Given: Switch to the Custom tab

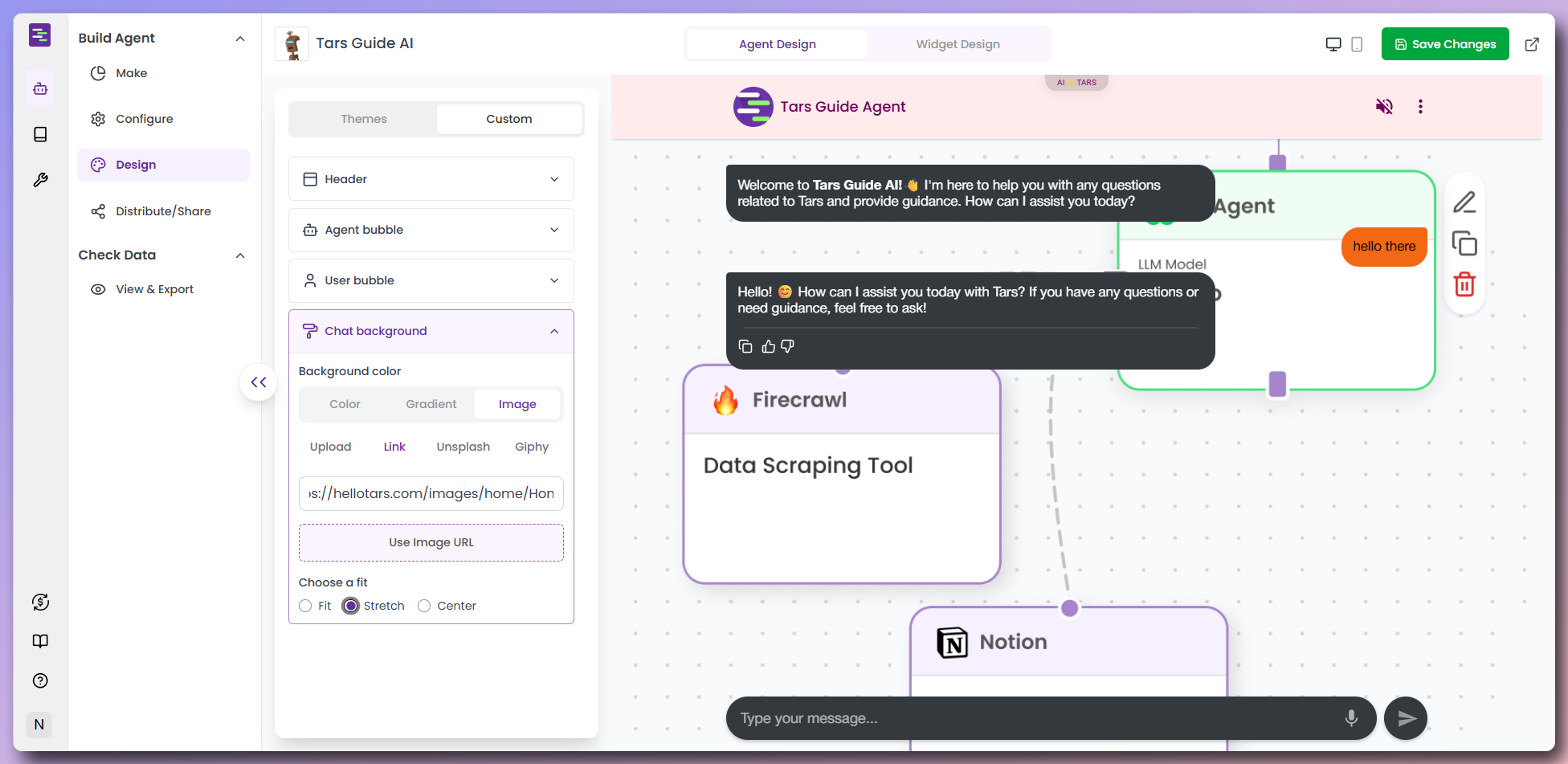Looking at the screenshot, I should [509, 119].
